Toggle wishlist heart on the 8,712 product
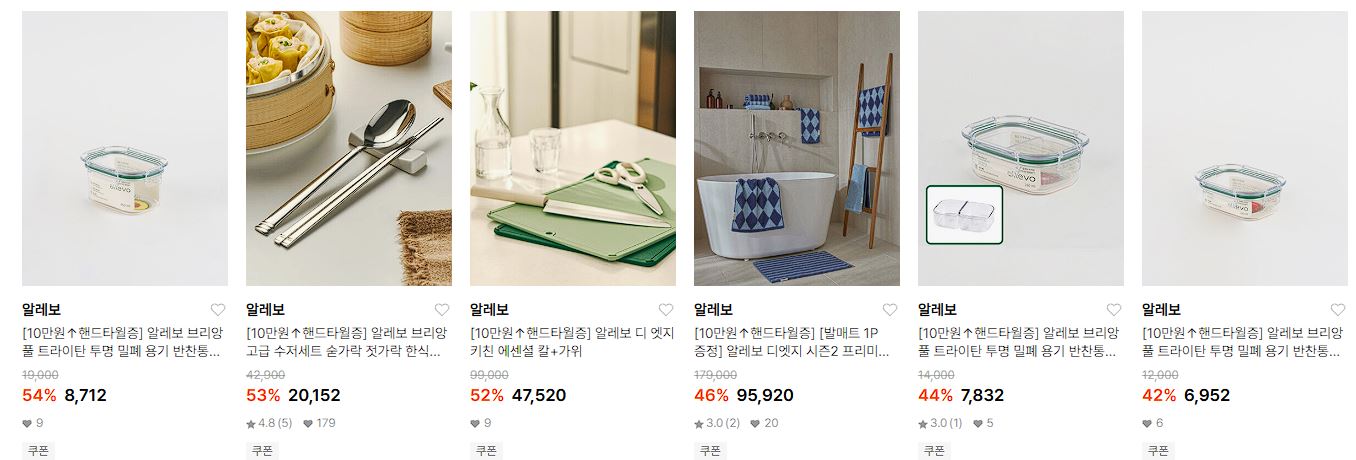1356x460 pixels. 218,310
